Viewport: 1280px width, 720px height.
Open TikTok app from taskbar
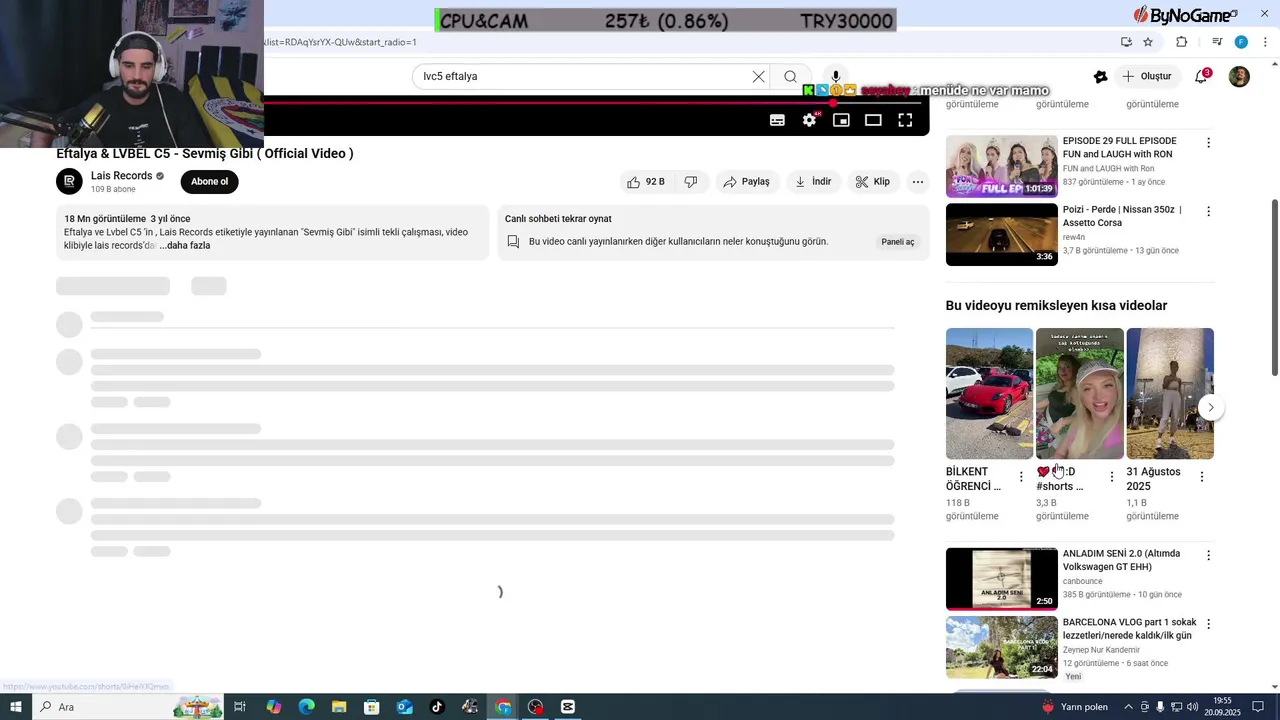437,707
